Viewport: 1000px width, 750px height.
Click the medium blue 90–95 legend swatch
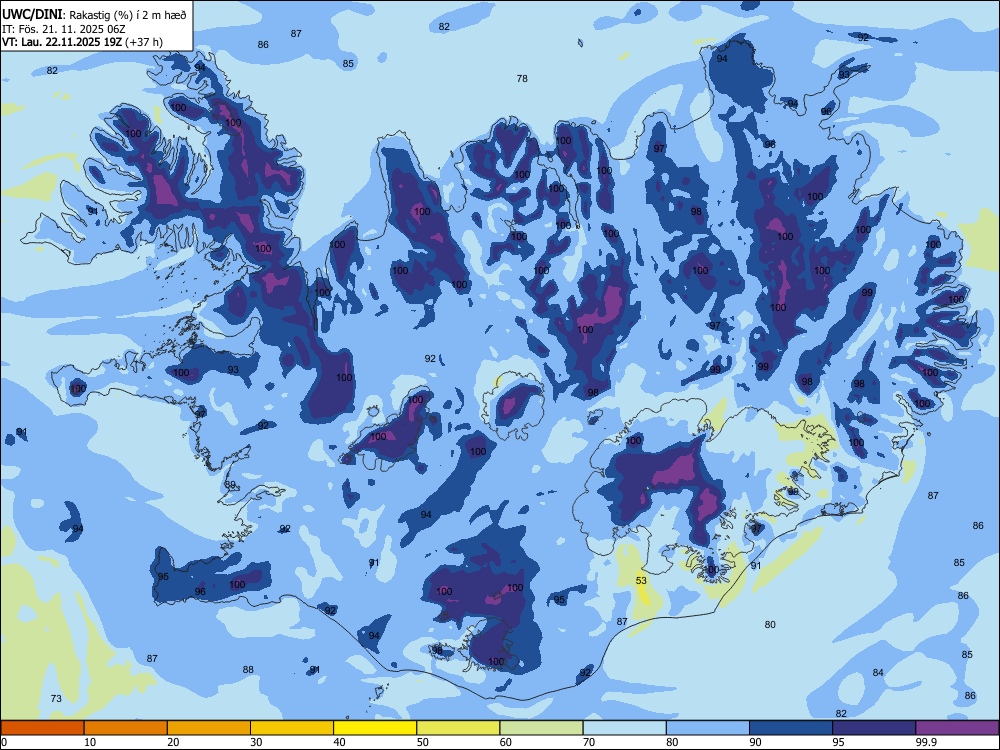click(791, 728)
